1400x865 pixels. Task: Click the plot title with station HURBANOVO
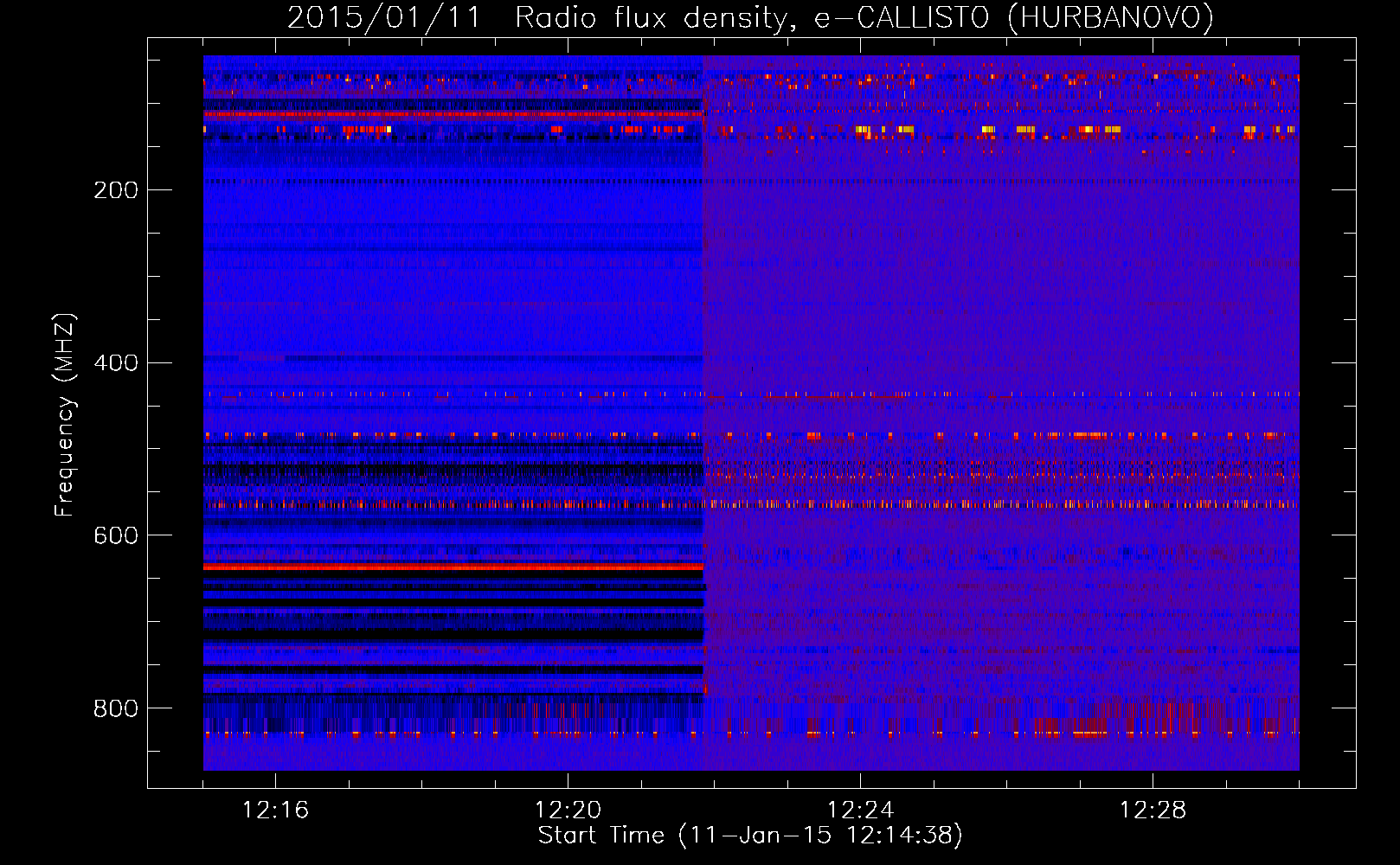coord(750,17)
